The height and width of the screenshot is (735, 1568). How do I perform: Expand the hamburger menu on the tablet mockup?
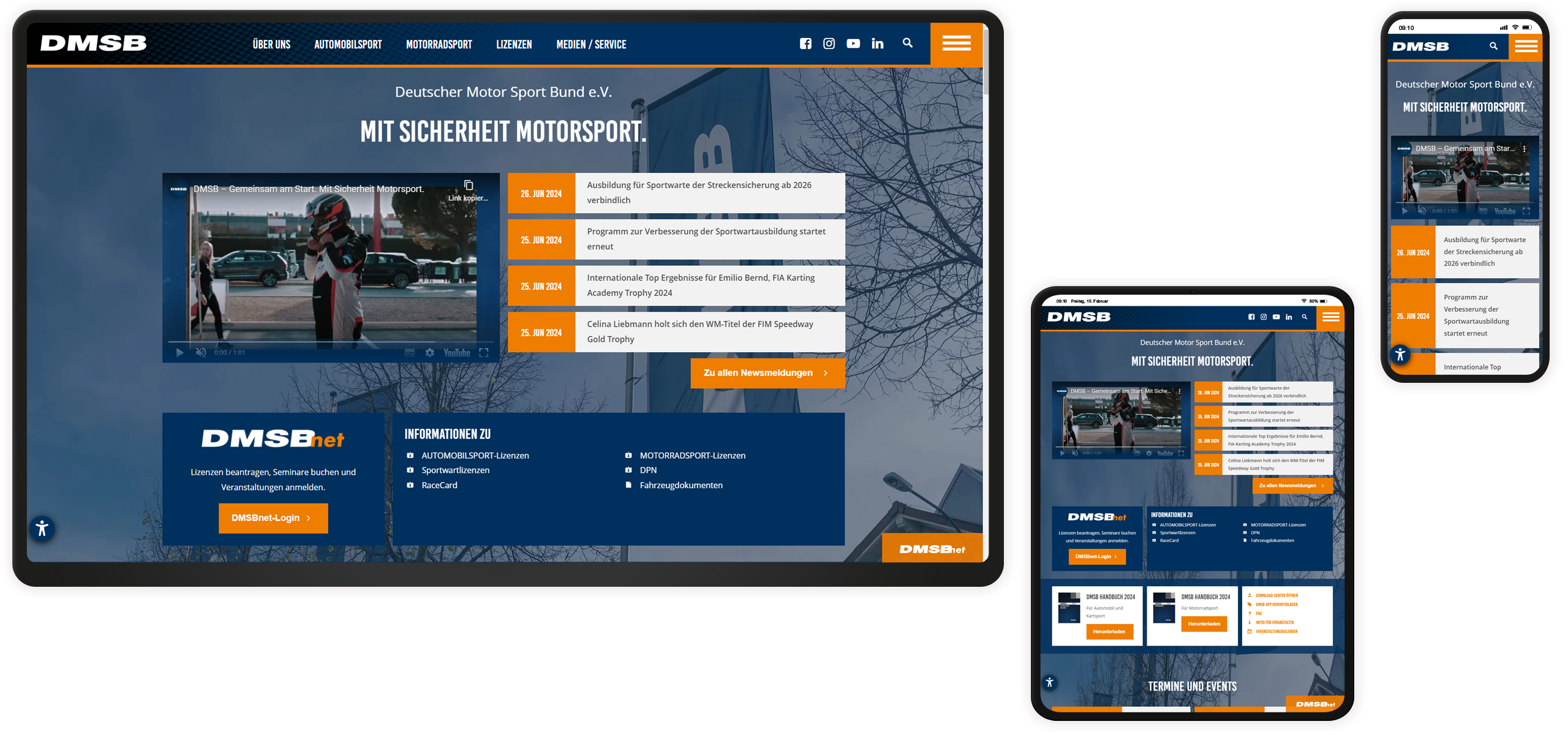click(1330, 317)
